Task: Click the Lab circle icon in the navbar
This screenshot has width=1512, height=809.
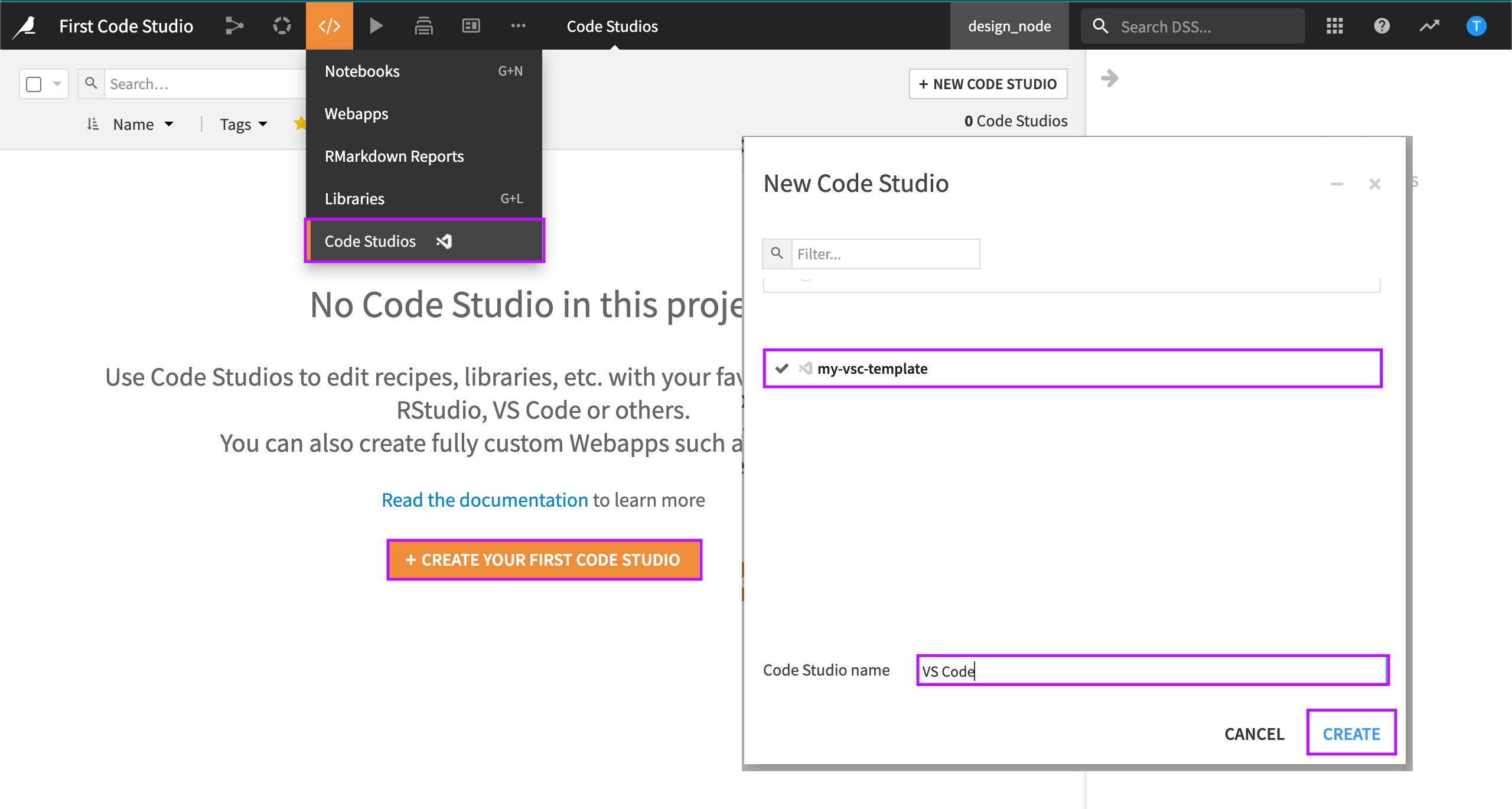Action: coord(282,25)
